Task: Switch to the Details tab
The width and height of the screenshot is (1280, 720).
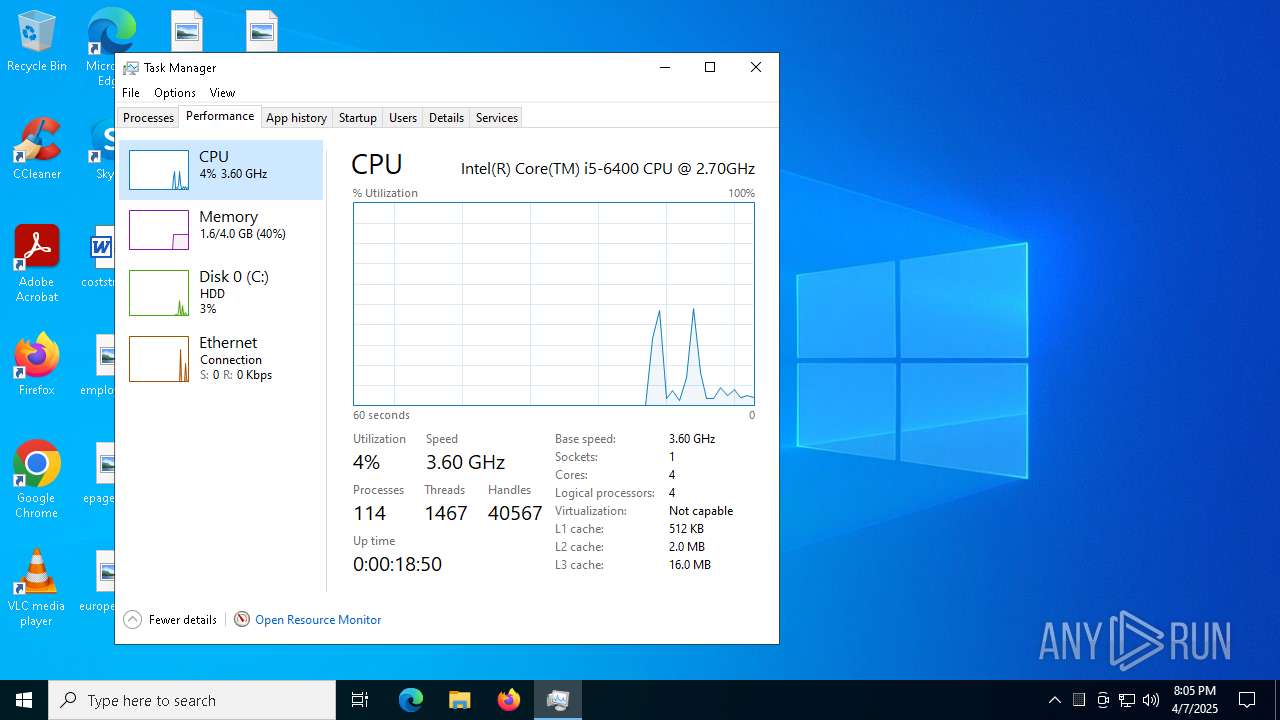Action: coord(446,118)
